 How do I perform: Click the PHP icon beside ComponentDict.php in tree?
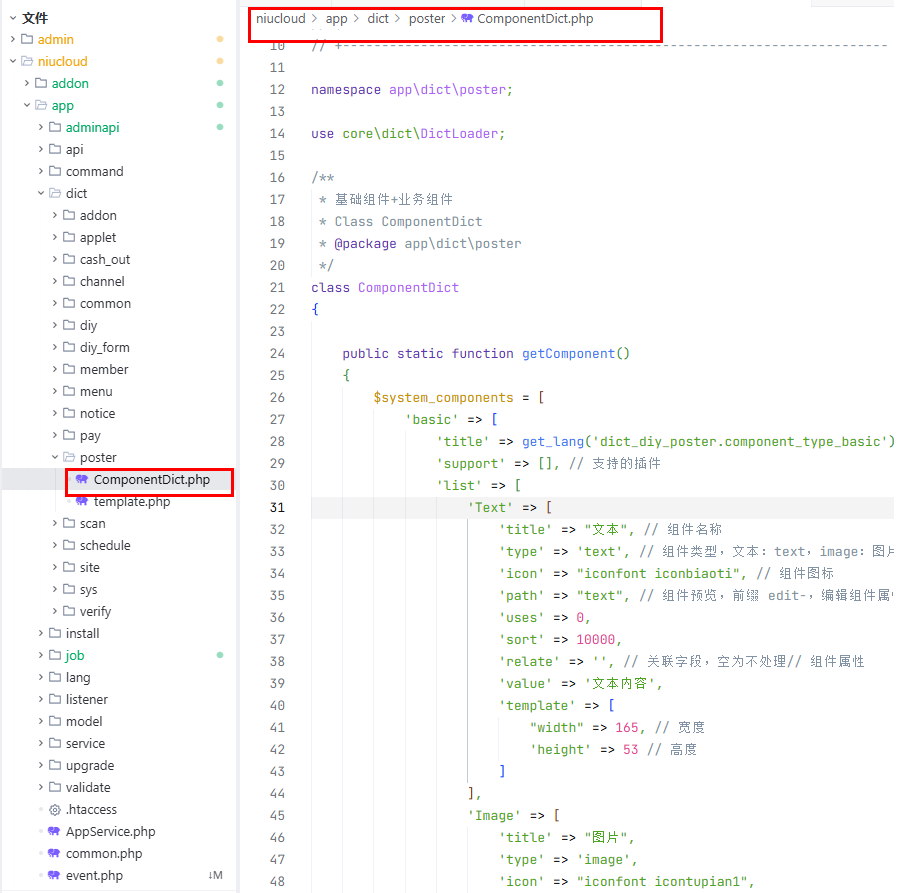[x=82, y=480]
